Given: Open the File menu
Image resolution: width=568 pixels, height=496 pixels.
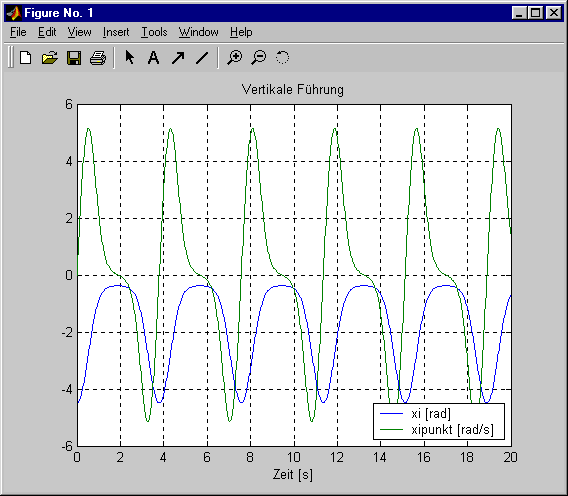Looking at the screenshot, I should (18, 32).
